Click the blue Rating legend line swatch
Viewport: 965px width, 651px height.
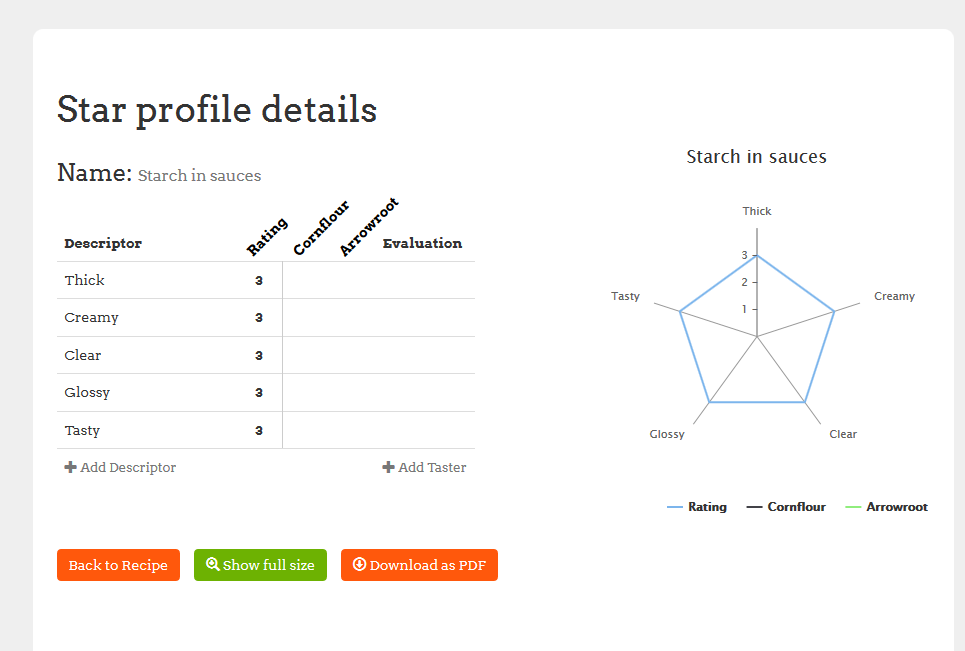click(x=675, y=507)
